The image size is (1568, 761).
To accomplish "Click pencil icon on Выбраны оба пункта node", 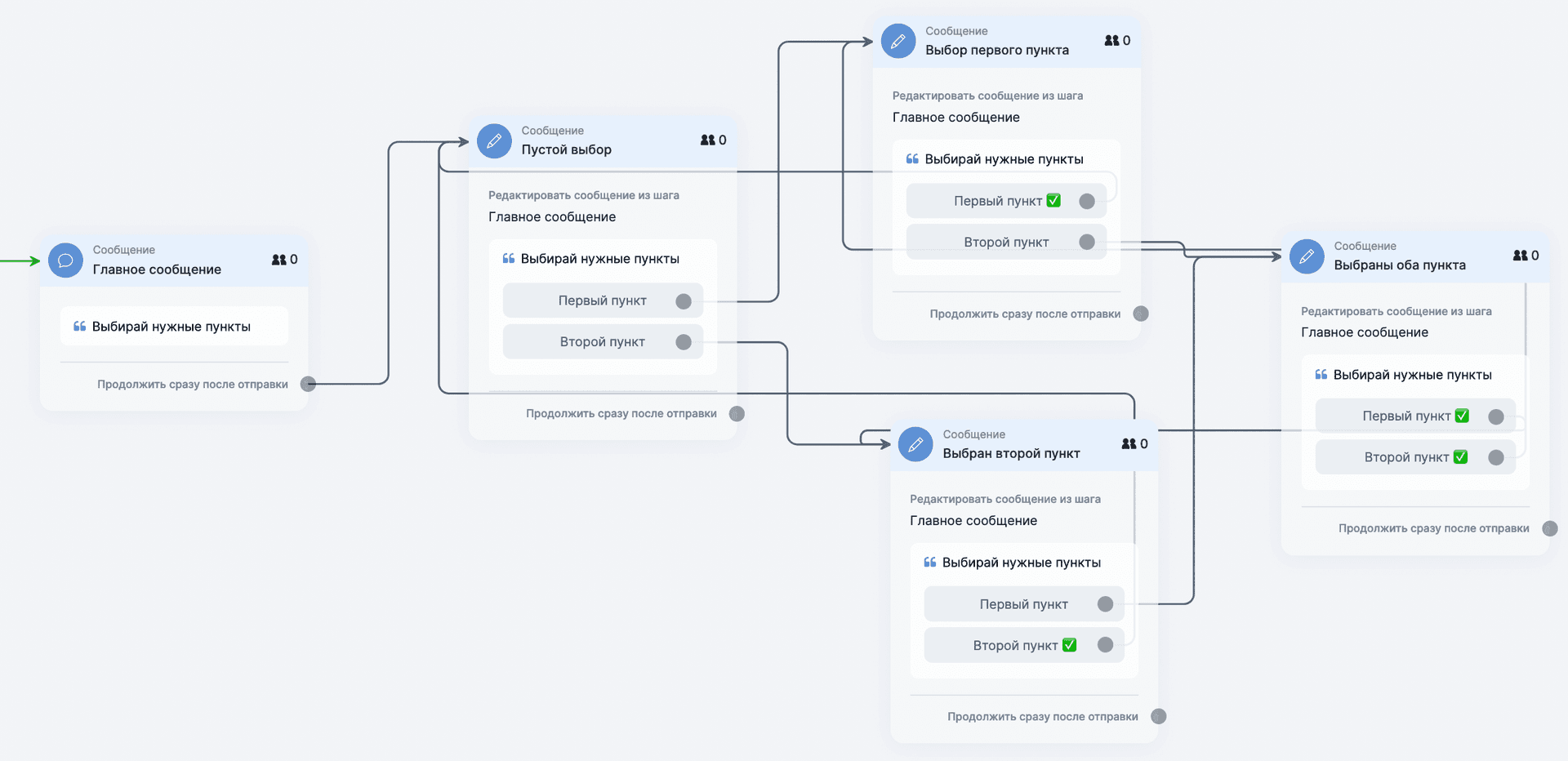I will click(1307, 256).
